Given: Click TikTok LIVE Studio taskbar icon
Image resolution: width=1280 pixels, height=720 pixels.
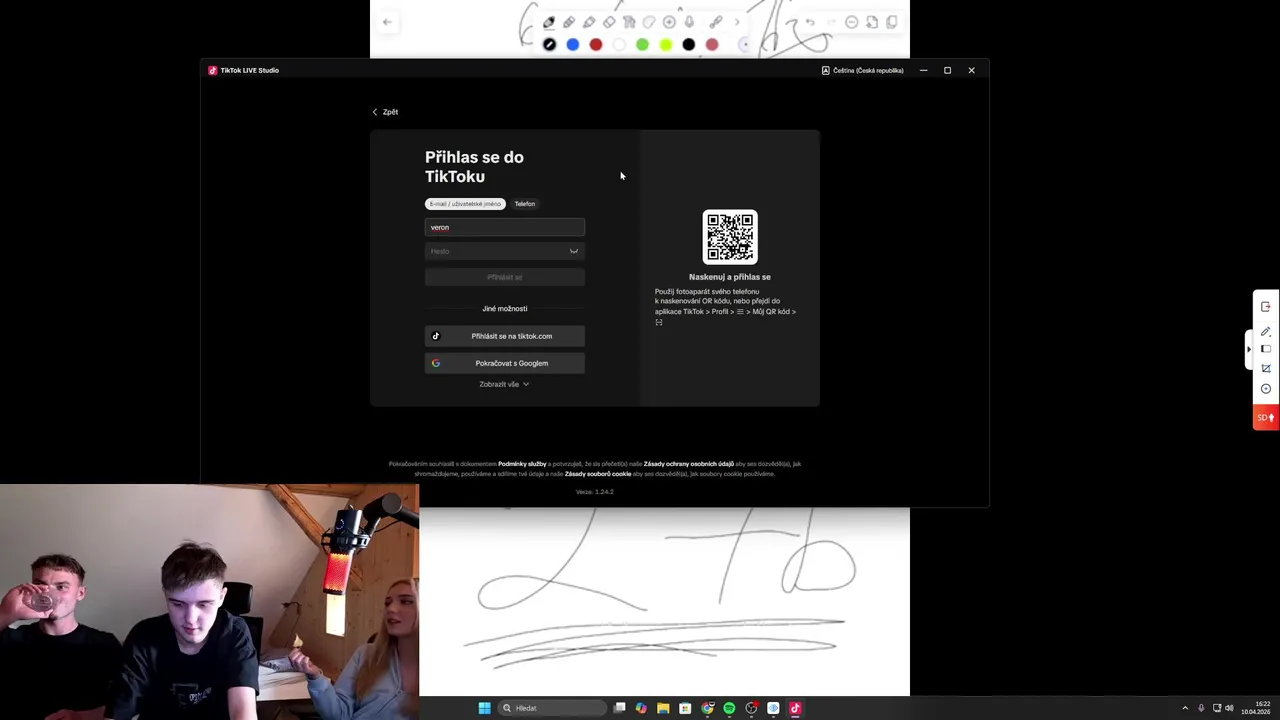Looking at the screenshot, I should pyautogui.click(x=795, y=708).
